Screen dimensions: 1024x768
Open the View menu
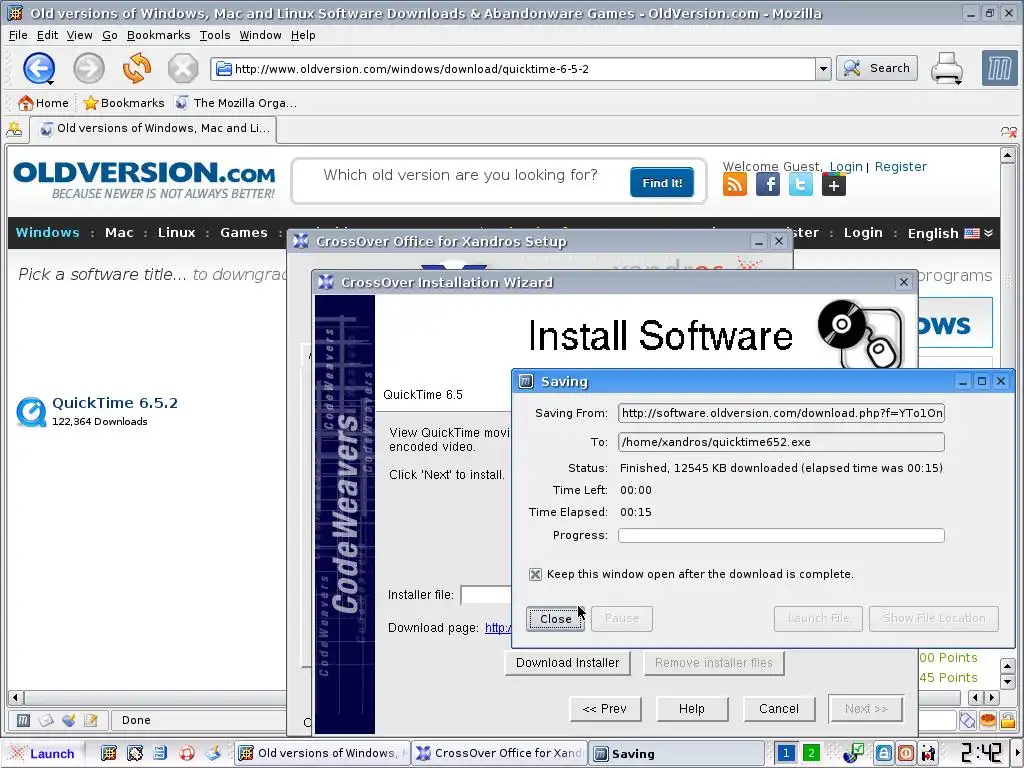pyautogui.click(x=80, y=35)
